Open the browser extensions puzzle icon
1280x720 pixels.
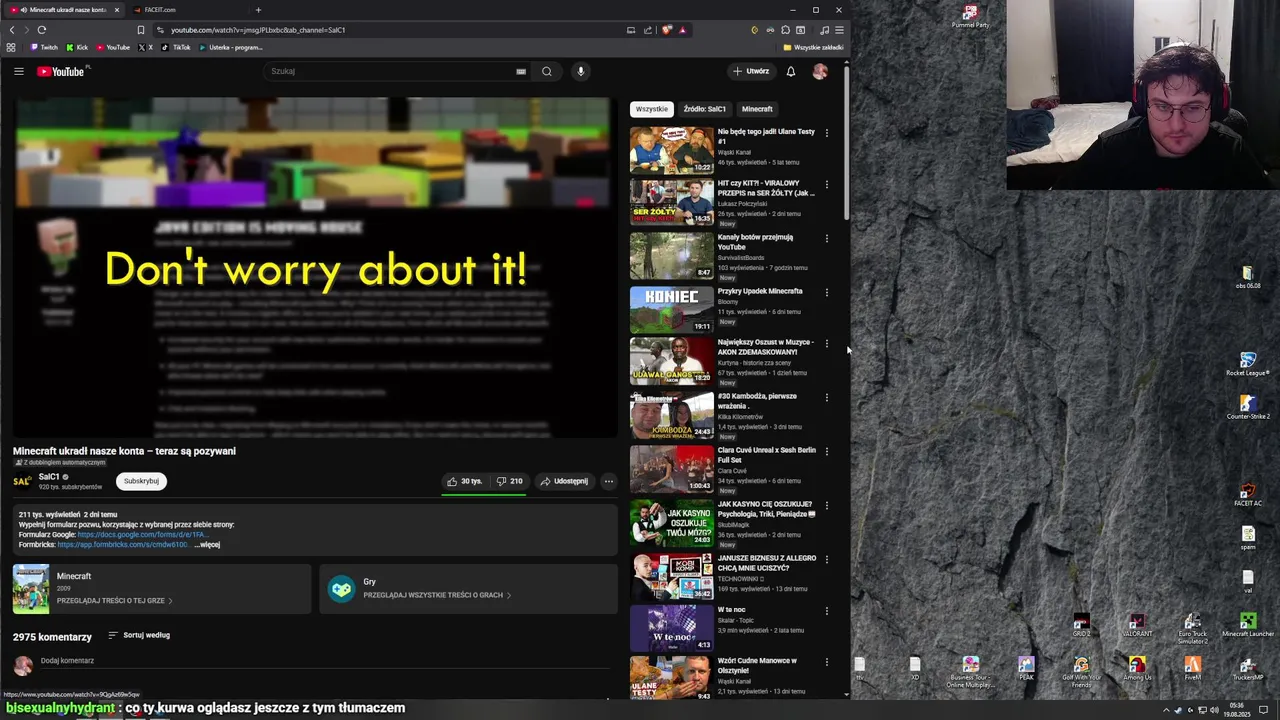coord(785,30)
